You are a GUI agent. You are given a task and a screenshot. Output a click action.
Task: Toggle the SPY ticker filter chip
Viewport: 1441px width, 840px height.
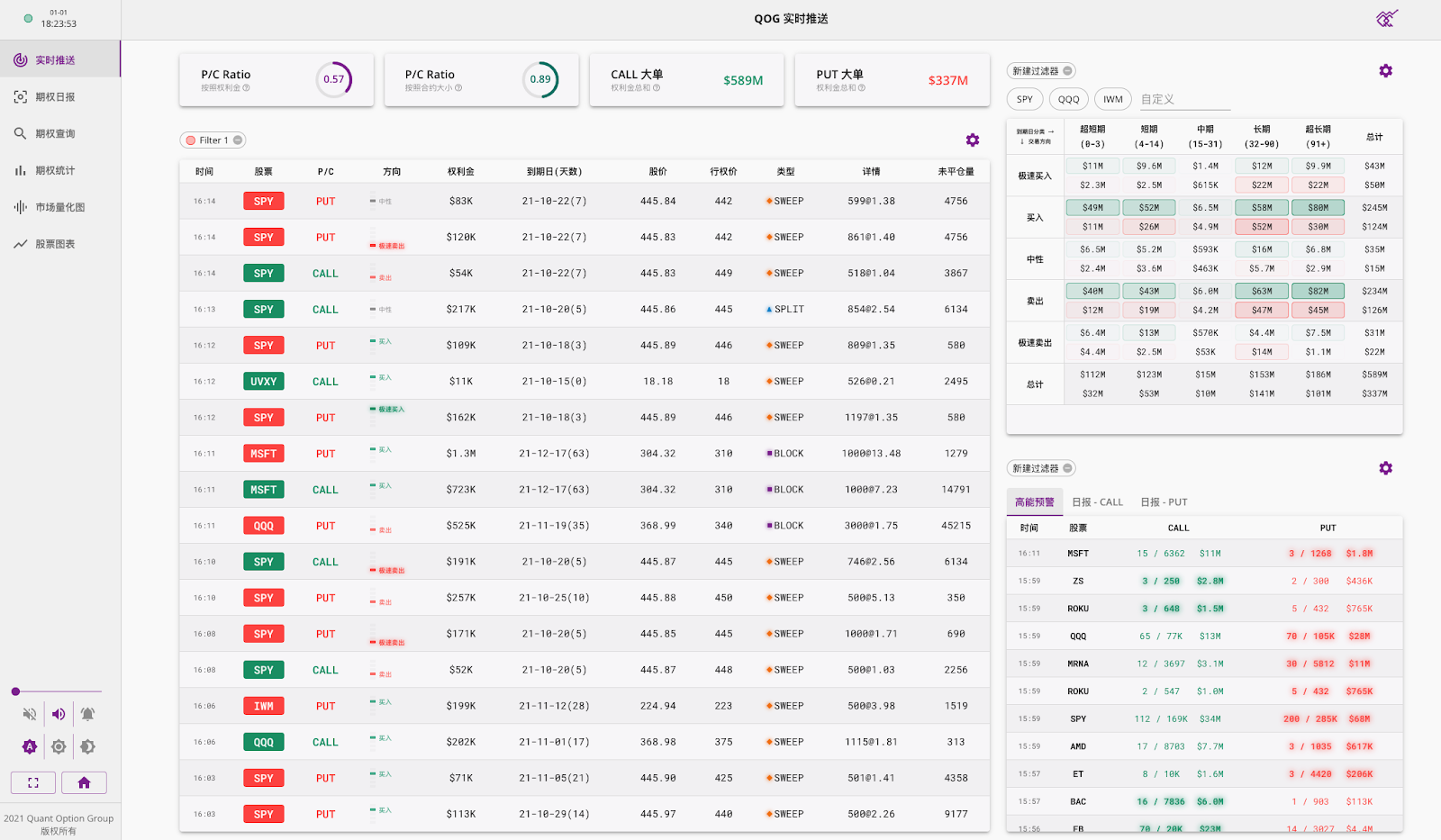click(x=1025, y=99)
